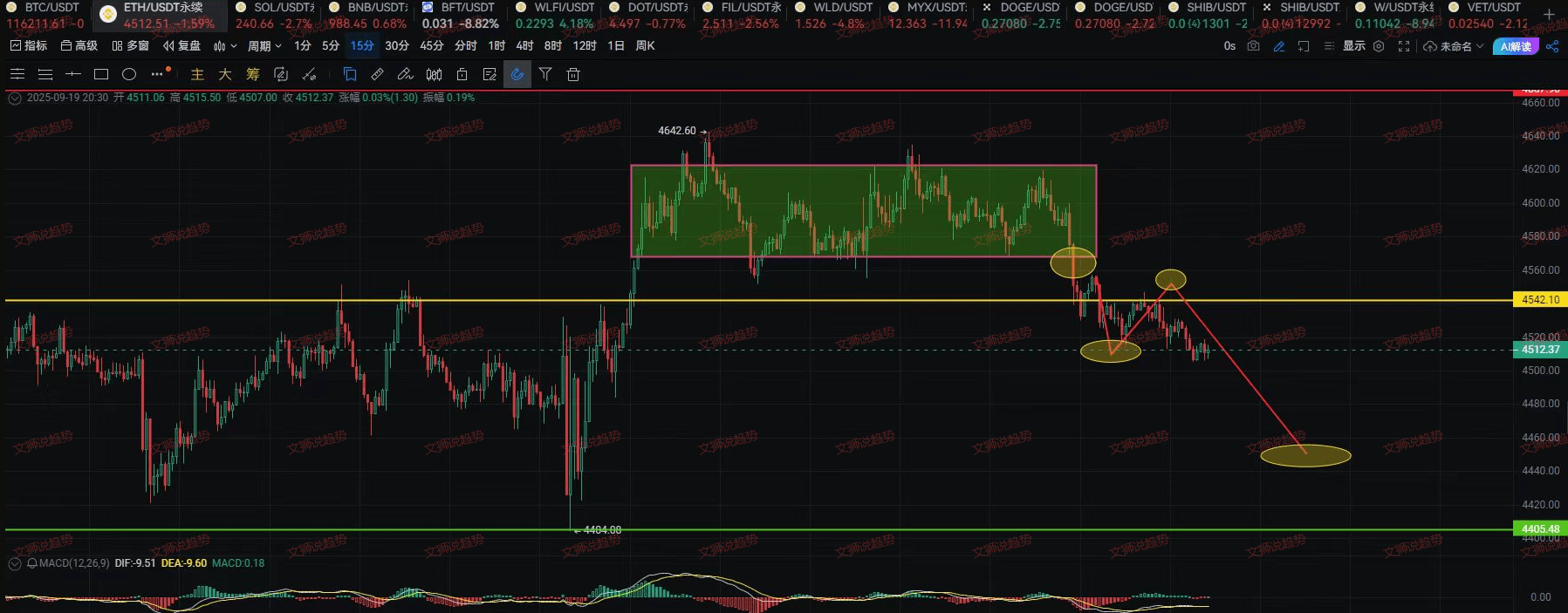
Task: Click the blue copy drawings icon
Action: (x=350, y=74)
